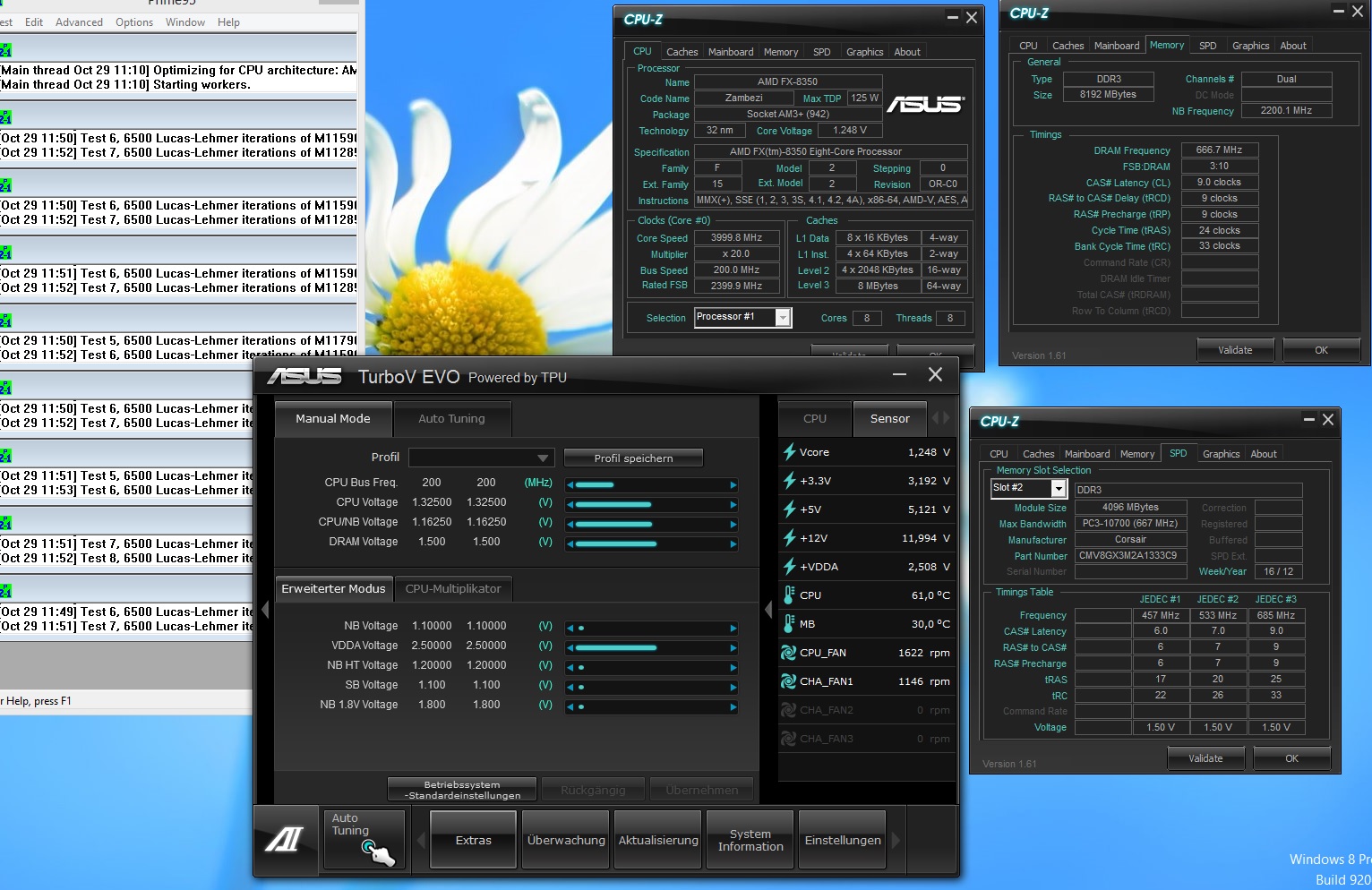This screenshot has height=890, width=1372.
Task: Open the System Information button
Action: (x=750, y=840)
